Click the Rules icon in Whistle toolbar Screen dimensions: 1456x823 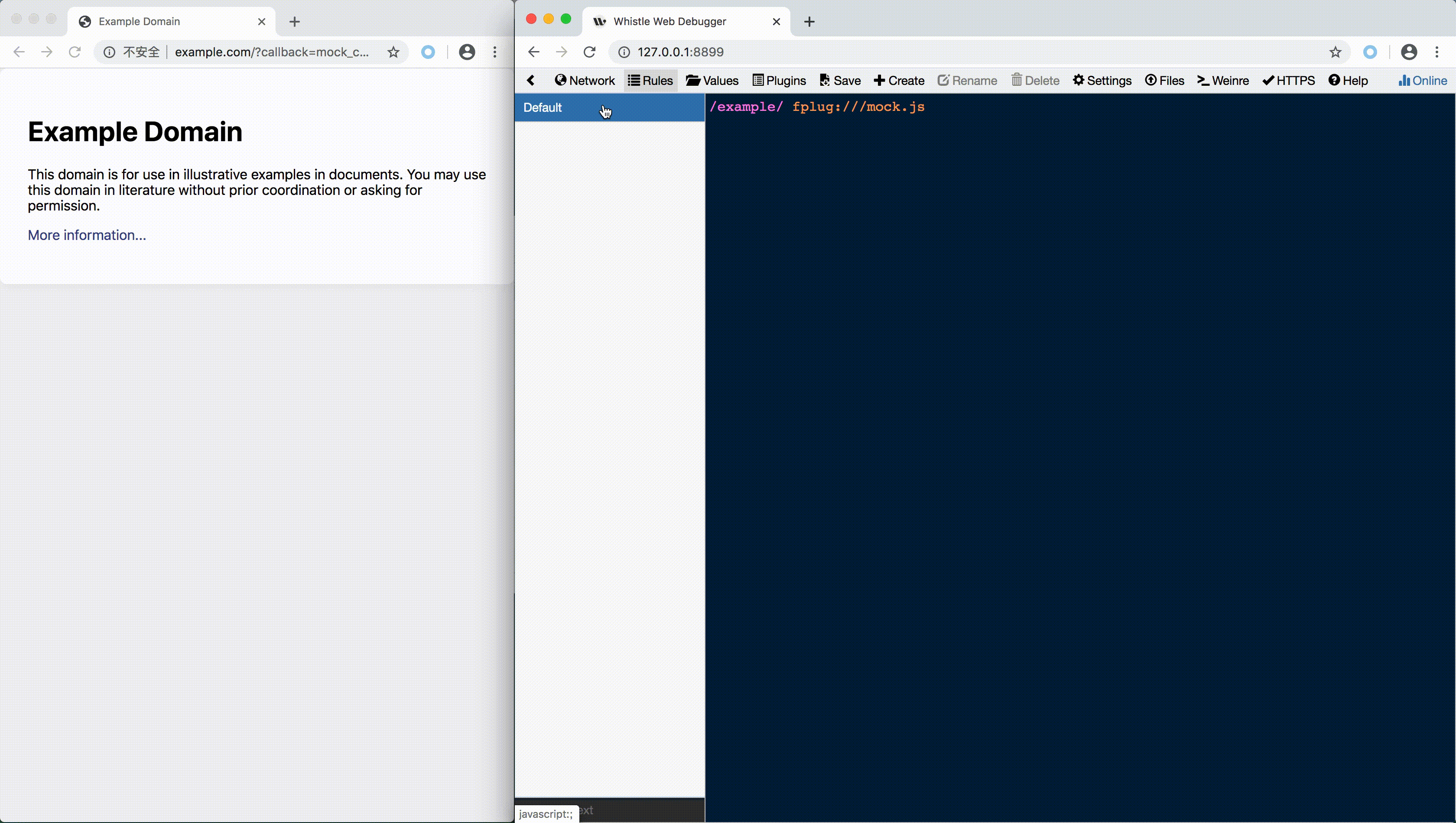pyautogui.click(x=650, y=80)
